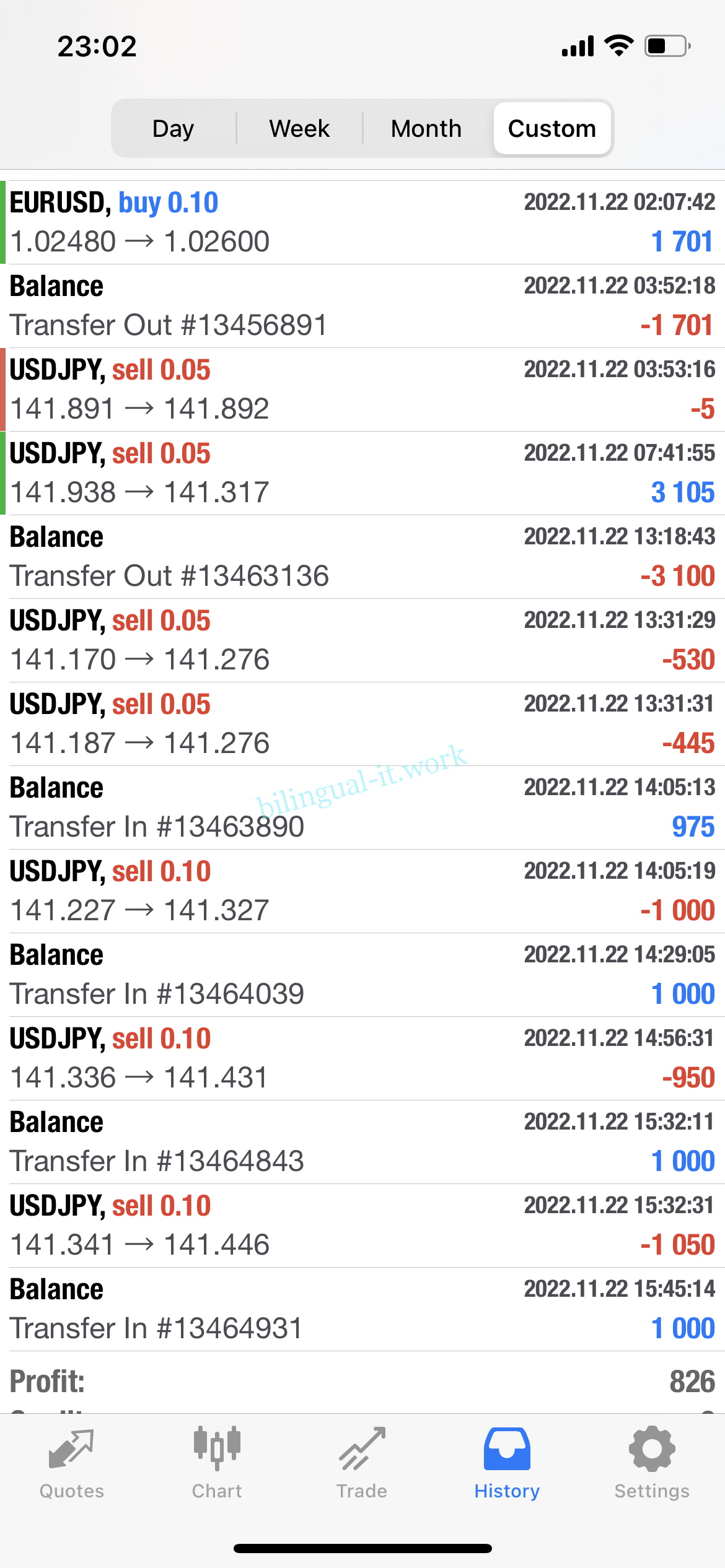Tap the Wi-Fi status icon
The image size is (725, 1568).
click(x=618, y=46)
